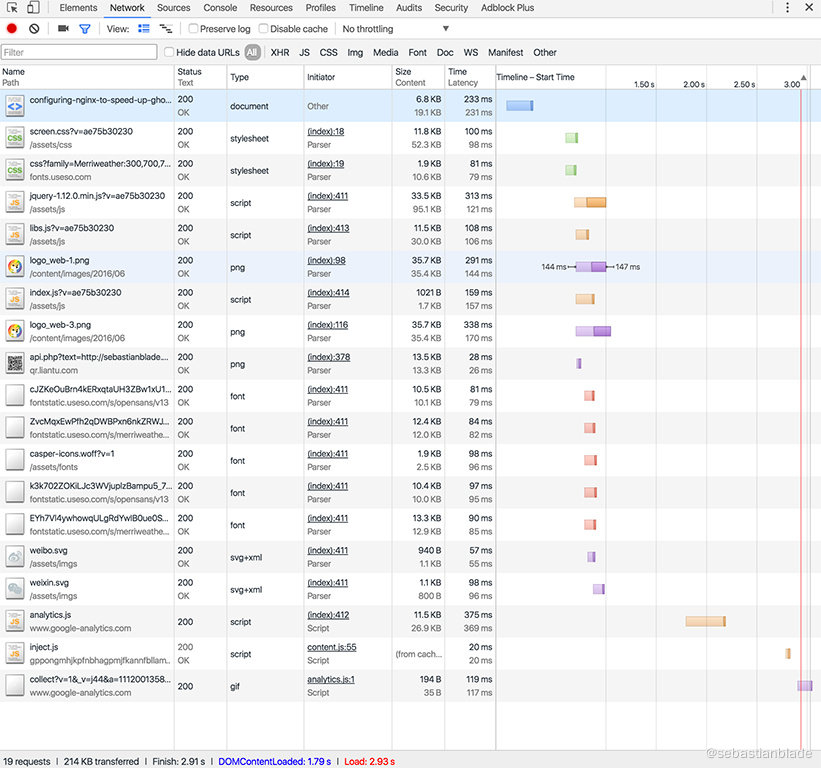This screenshot has height=768, width=821.
Task: Open initiator link (index):378
Action: pyautogui.click(x=328, y=357)
